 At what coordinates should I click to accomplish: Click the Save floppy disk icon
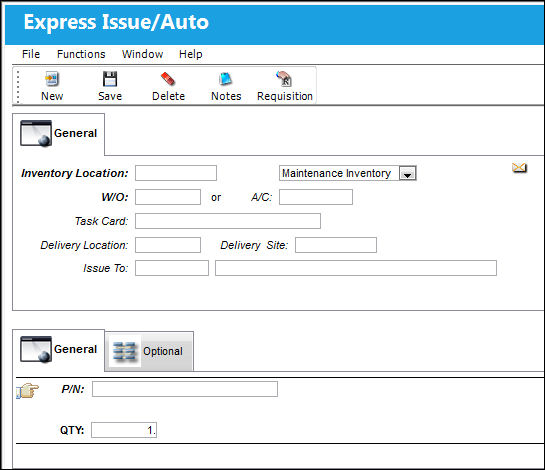point(110,79)
